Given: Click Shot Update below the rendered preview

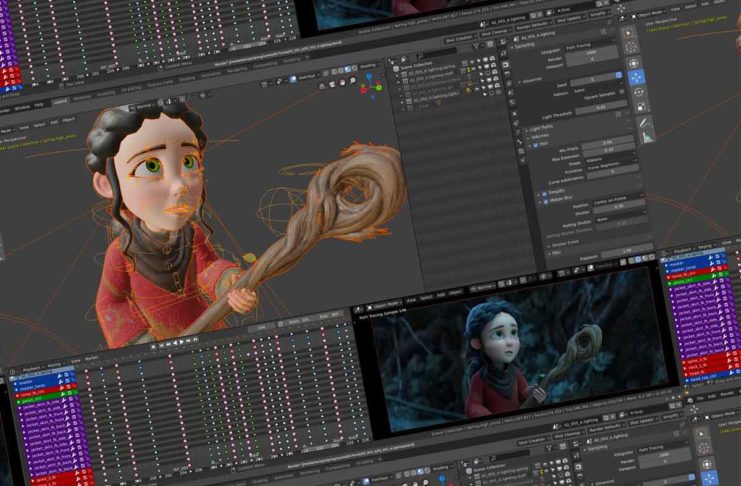Looking at the screenshot, I should (642, 422).
